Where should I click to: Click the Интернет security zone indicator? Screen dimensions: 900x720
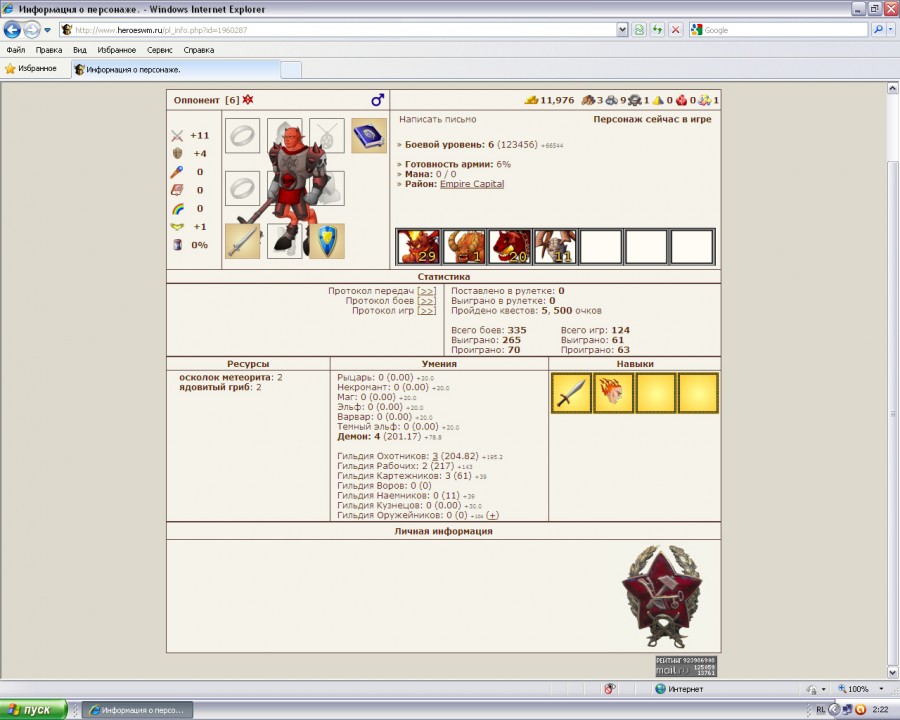tap(680, 689)
